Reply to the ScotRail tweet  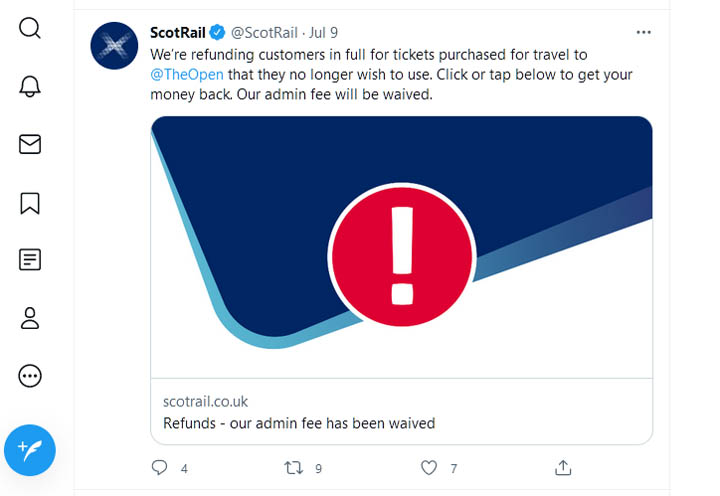(159, 468)
